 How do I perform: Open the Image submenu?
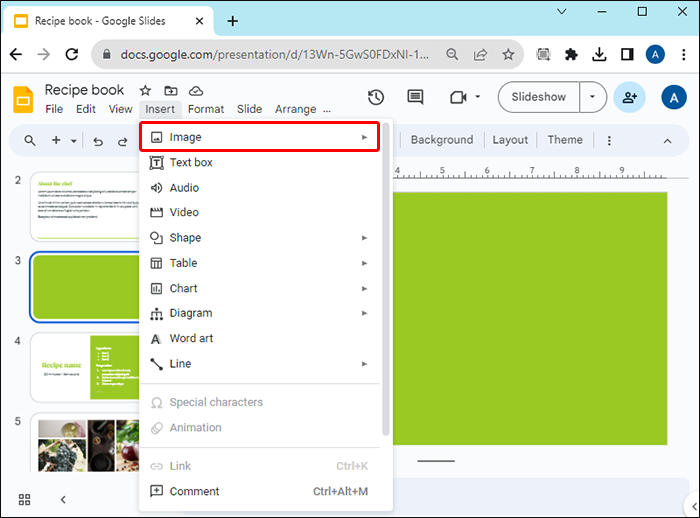[259, 137]
